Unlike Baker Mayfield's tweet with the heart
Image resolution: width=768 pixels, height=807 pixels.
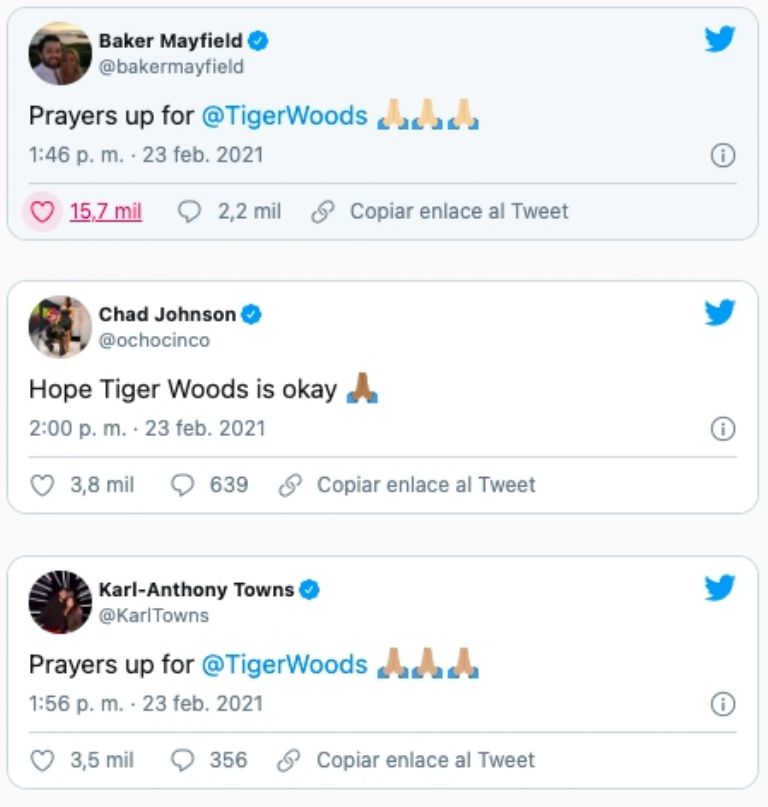[x=42, y=212]
